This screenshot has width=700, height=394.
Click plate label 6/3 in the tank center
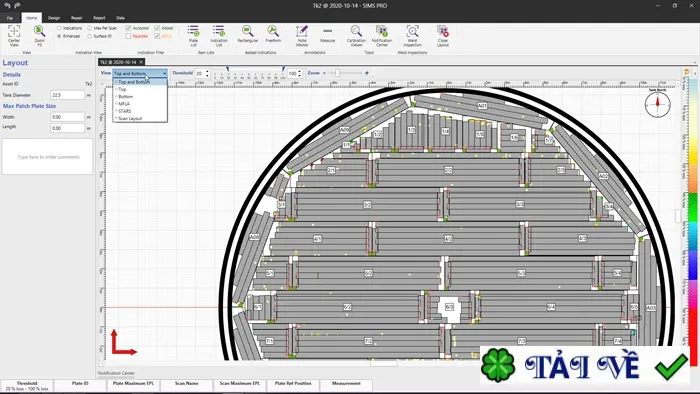tap(449, 307)
